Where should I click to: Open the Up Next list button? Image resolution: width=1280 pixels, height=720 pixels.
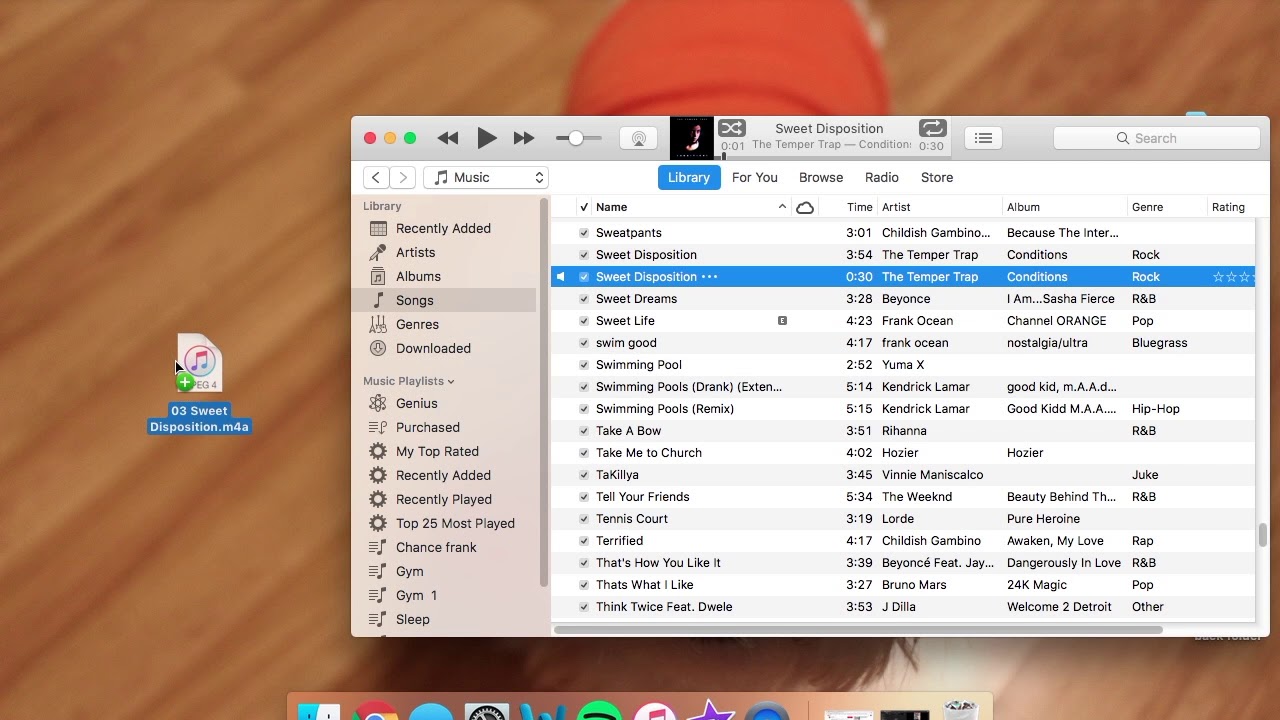pos(983,138)
